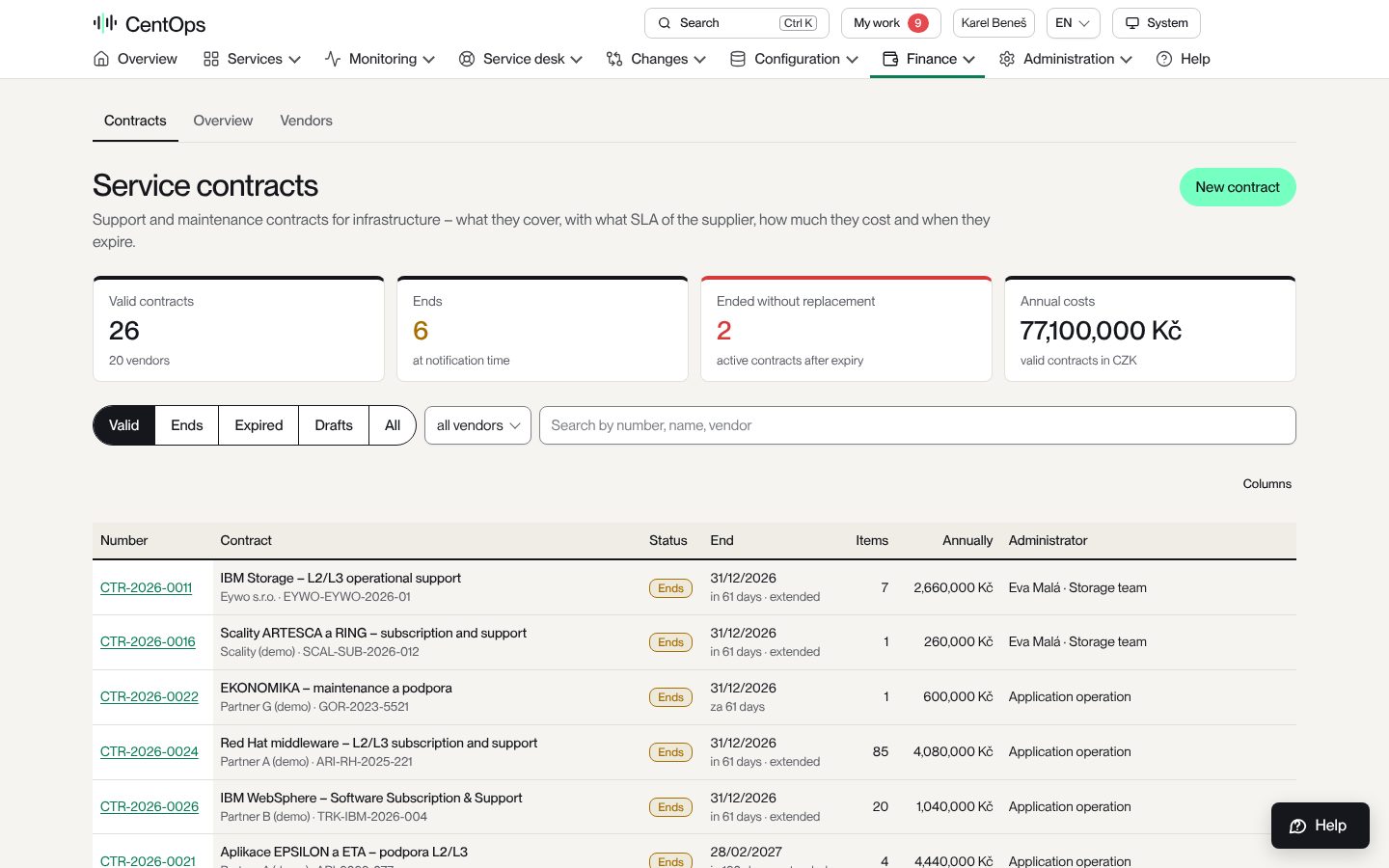Click the '4,080,000 Kč' annual value
The height and width of the screenshot is (868, 1389).
click(953, 751)
